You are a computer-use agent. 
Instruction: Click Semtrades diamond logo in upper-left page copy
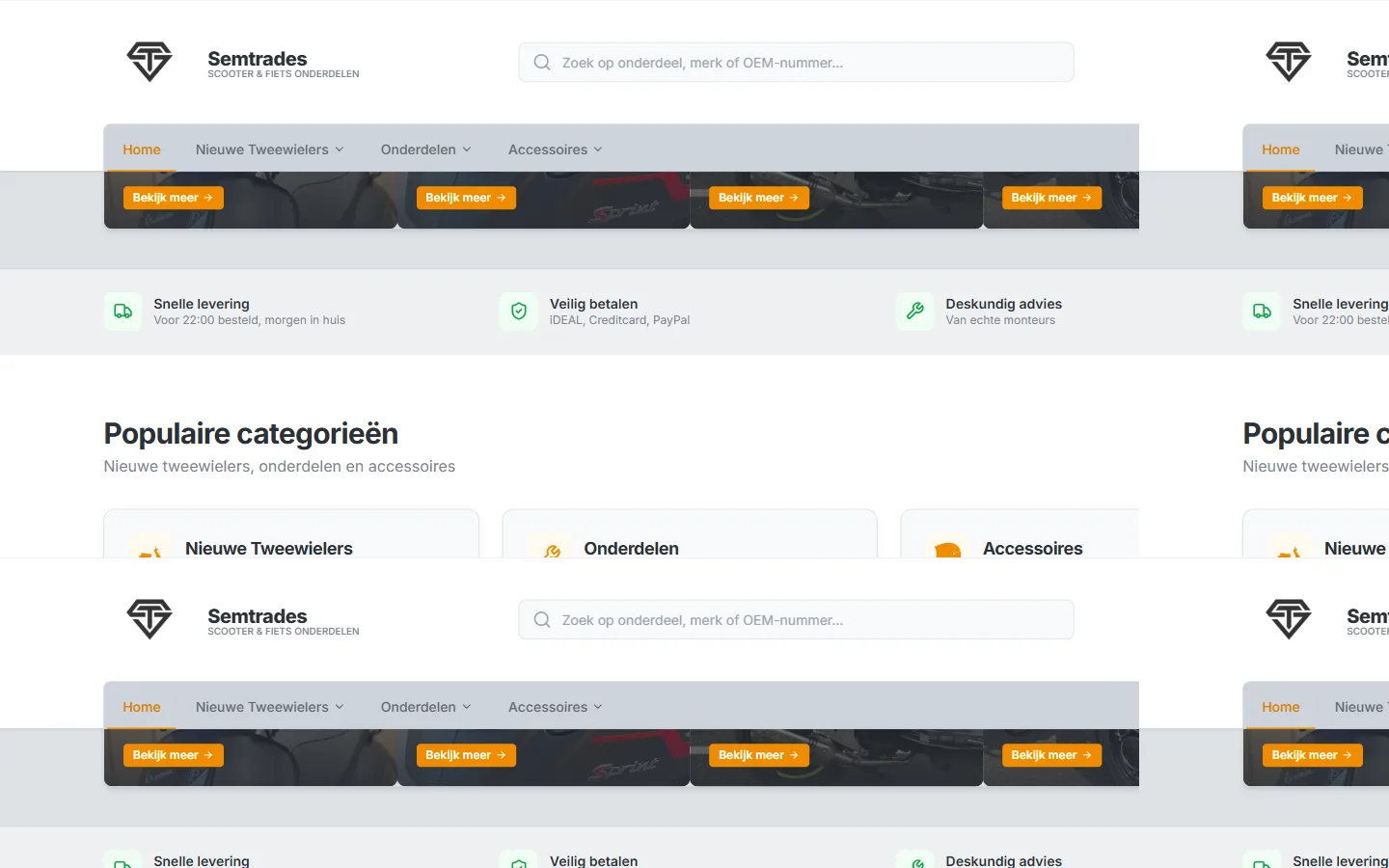tap(150, 62)
